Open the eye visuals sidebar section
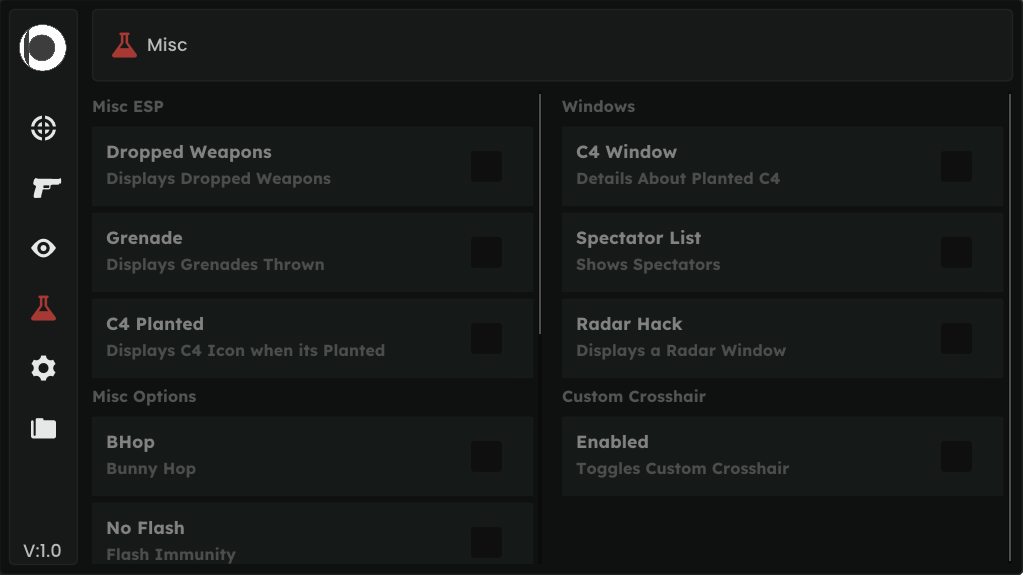Screen dimensions: 1023x575 (43, 248)
